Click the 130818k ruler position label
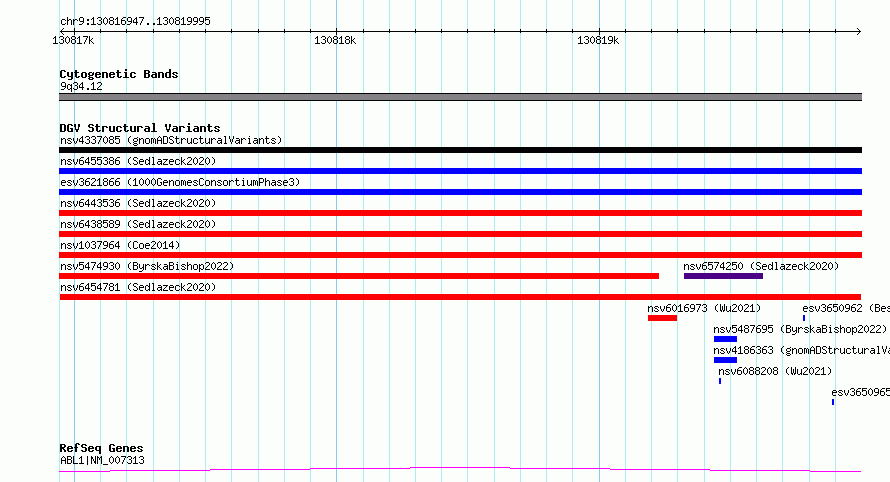Image resolution: width=890 pixels, height=482 pixels. click(335, 40)
